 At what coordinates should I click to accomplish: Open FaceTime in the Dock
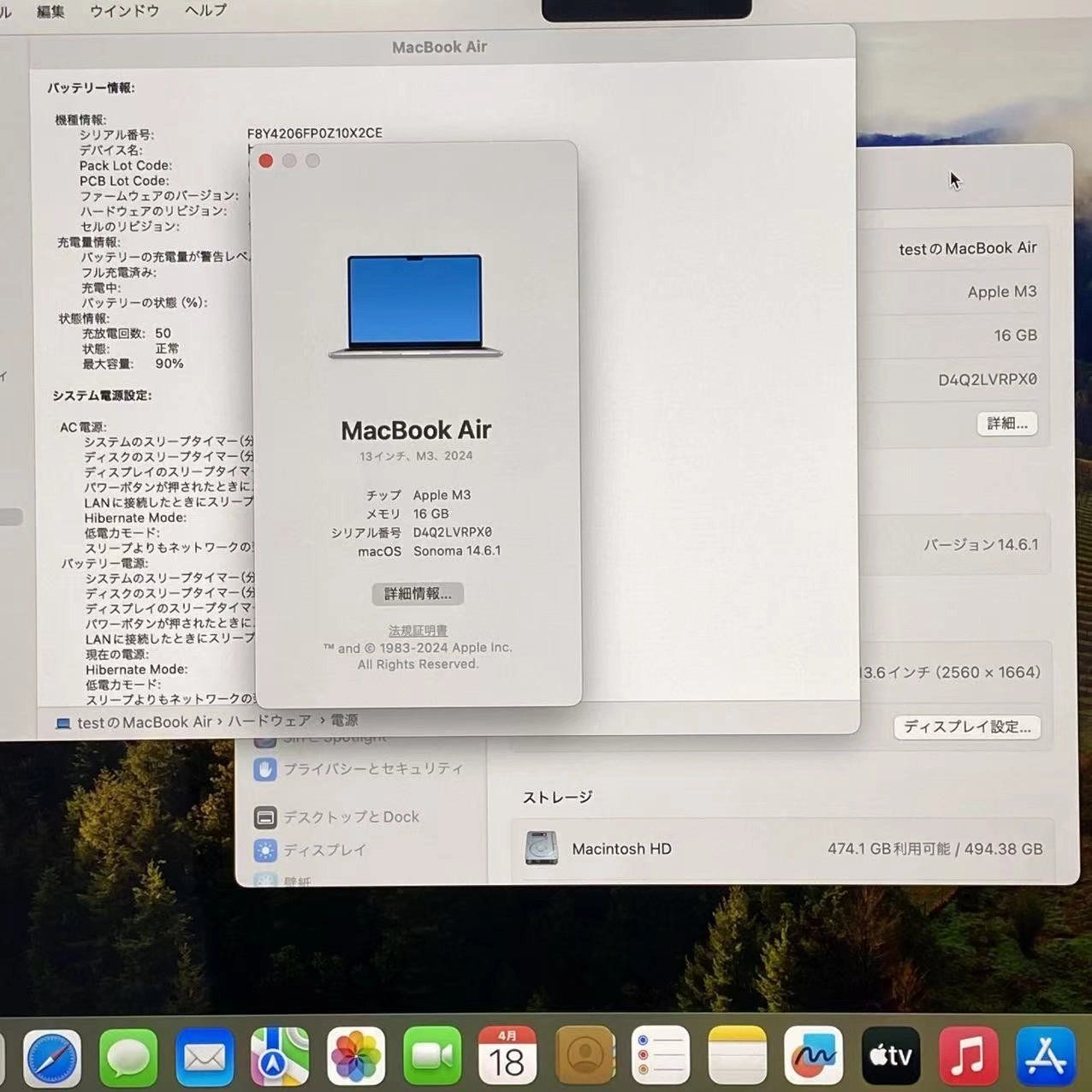432,1058
